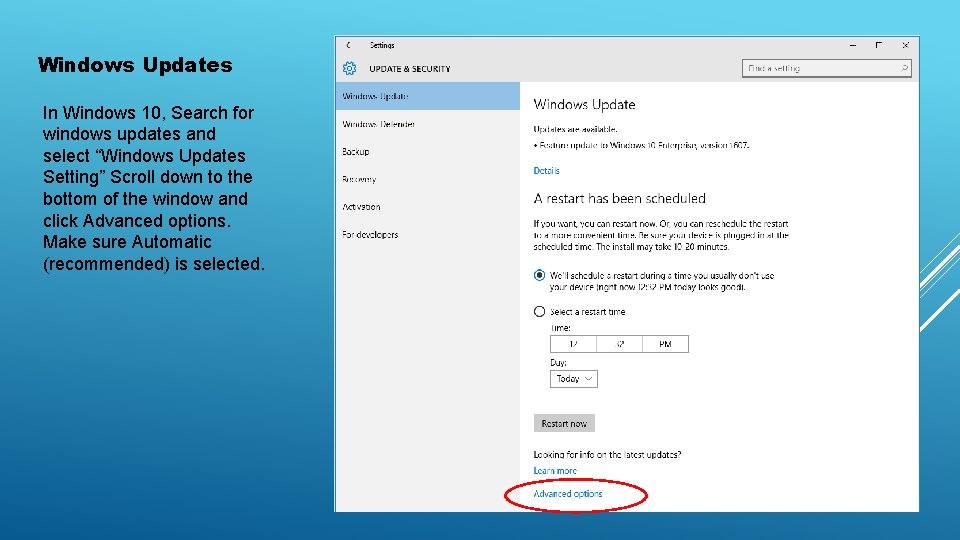This screenshot has width=960, height=540.
Task: Open the For developers section
Action: pos(427,234)
